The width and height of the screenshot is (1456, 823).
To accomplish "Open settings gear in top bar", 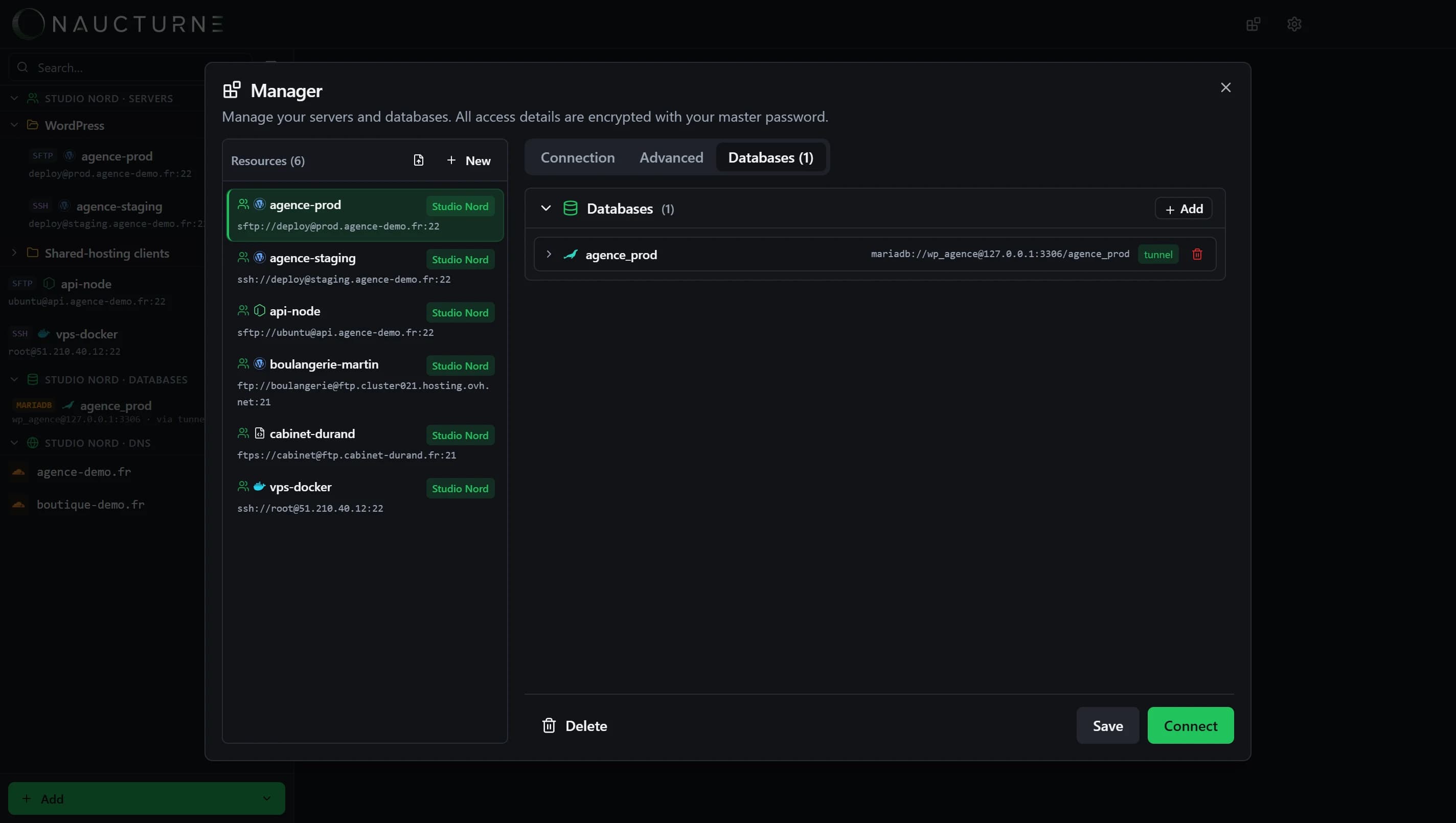I will click(x=1294, y=25).
